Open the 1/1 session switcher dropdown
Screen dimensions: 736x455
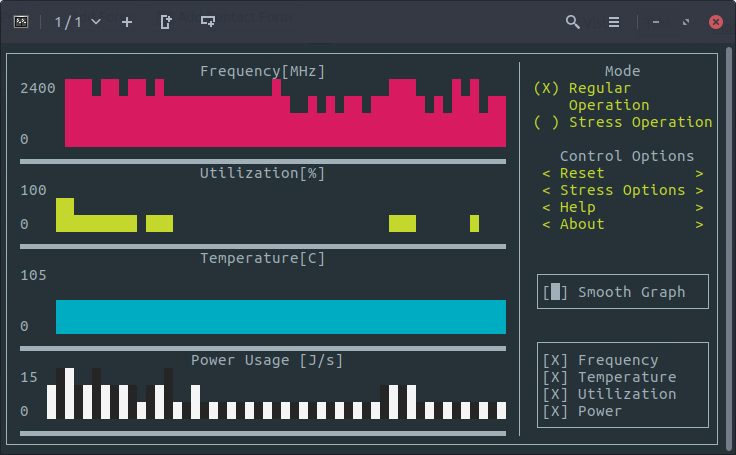coord(77,21)
